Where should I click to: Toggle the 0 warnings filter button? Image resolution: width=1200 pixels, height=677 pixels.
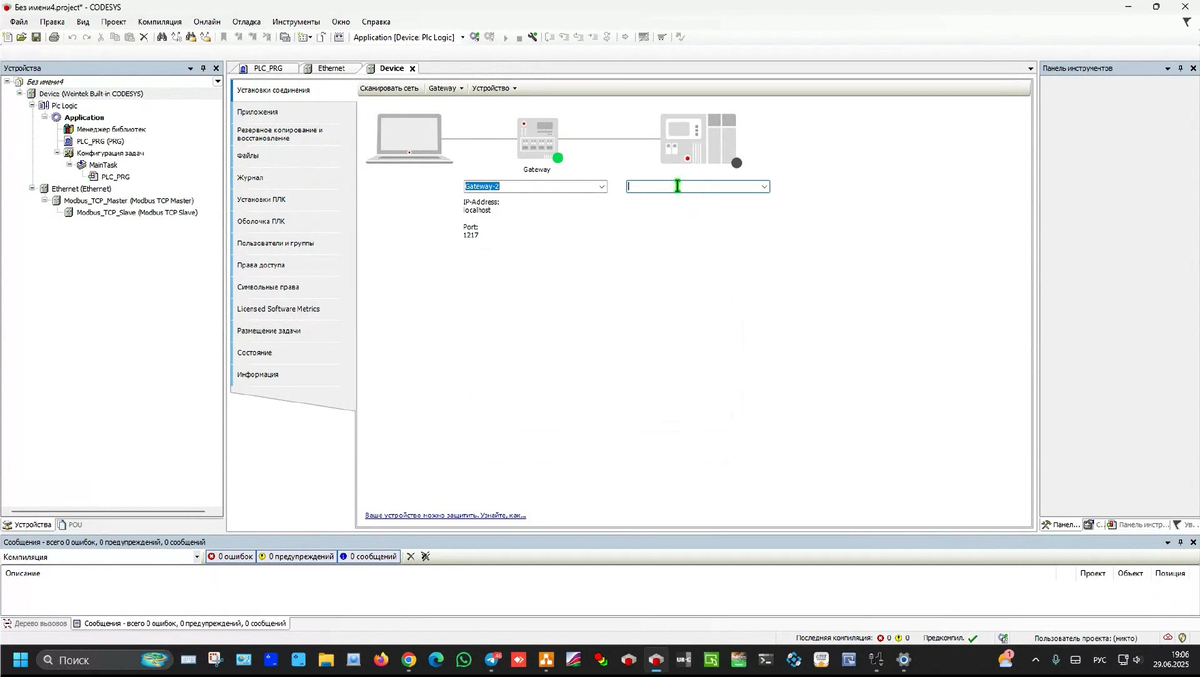(x=296, y=556)
